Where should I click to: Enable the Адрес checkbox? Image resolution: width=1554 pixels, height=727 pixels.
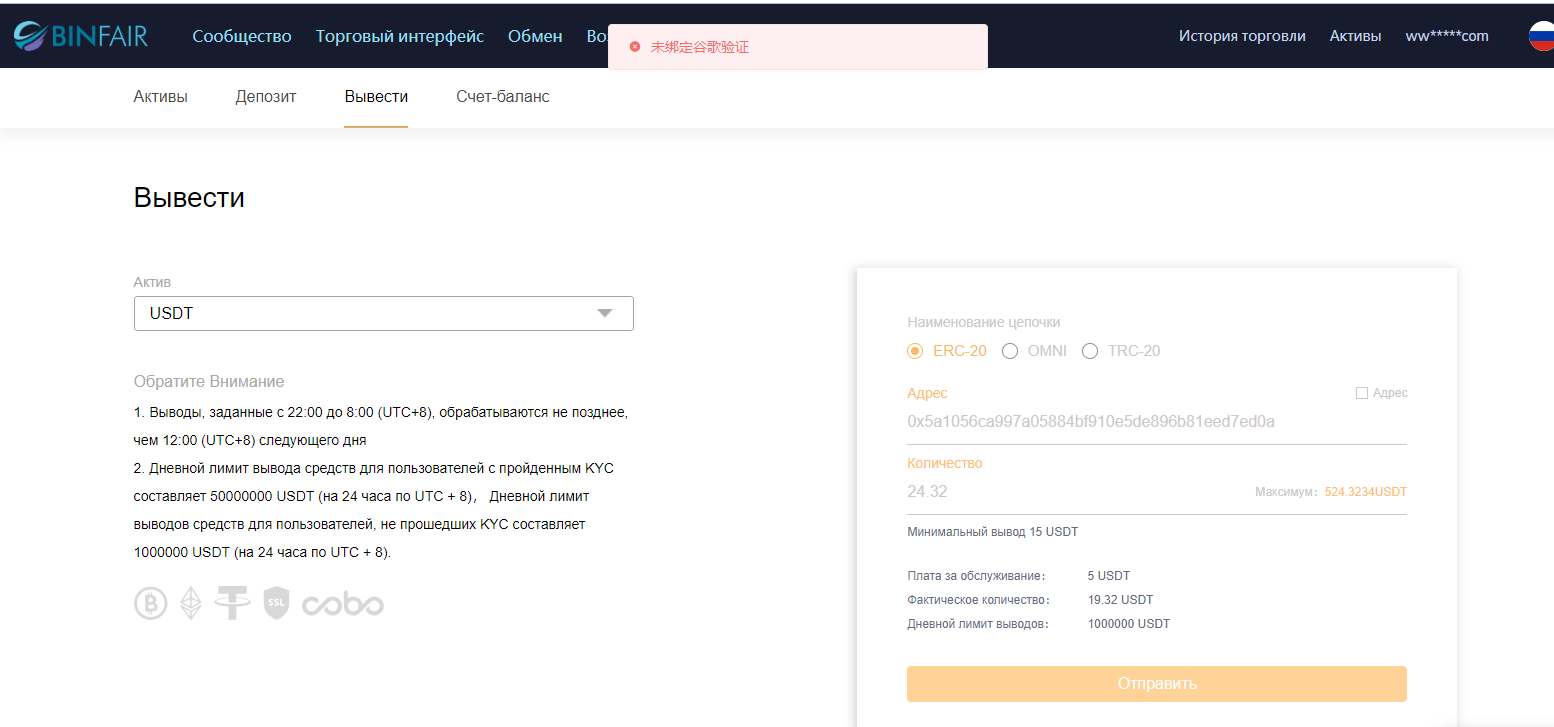click(x=1361, y=392)
